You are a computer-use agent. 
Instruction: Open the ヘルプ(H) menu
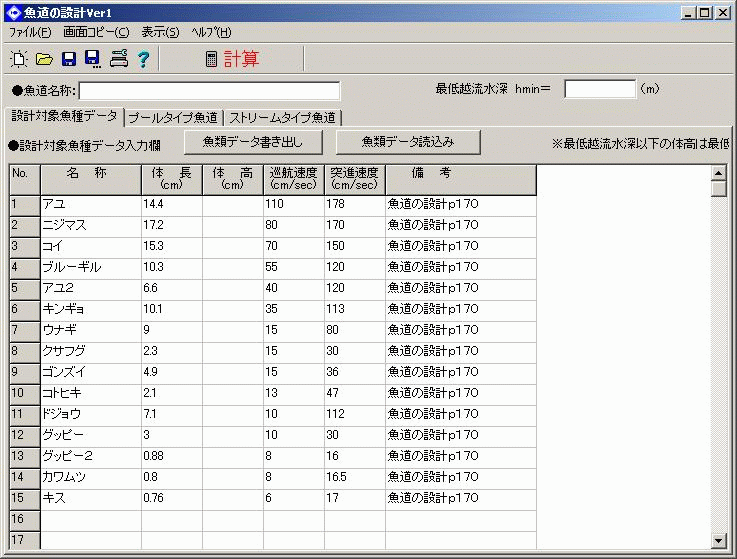211,33
